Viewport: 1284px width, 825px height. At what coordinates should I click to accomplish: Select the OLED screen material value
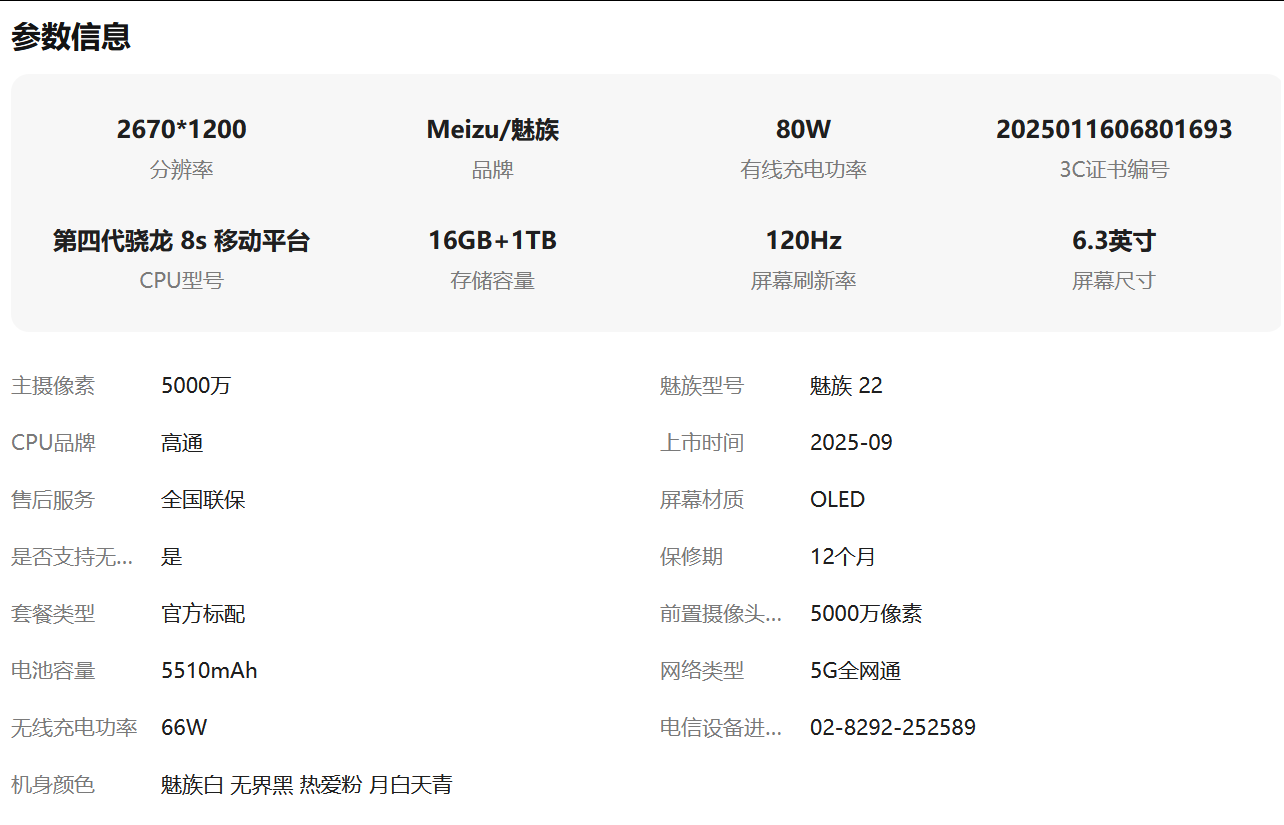pyautogui.click(x=837, y=500)
